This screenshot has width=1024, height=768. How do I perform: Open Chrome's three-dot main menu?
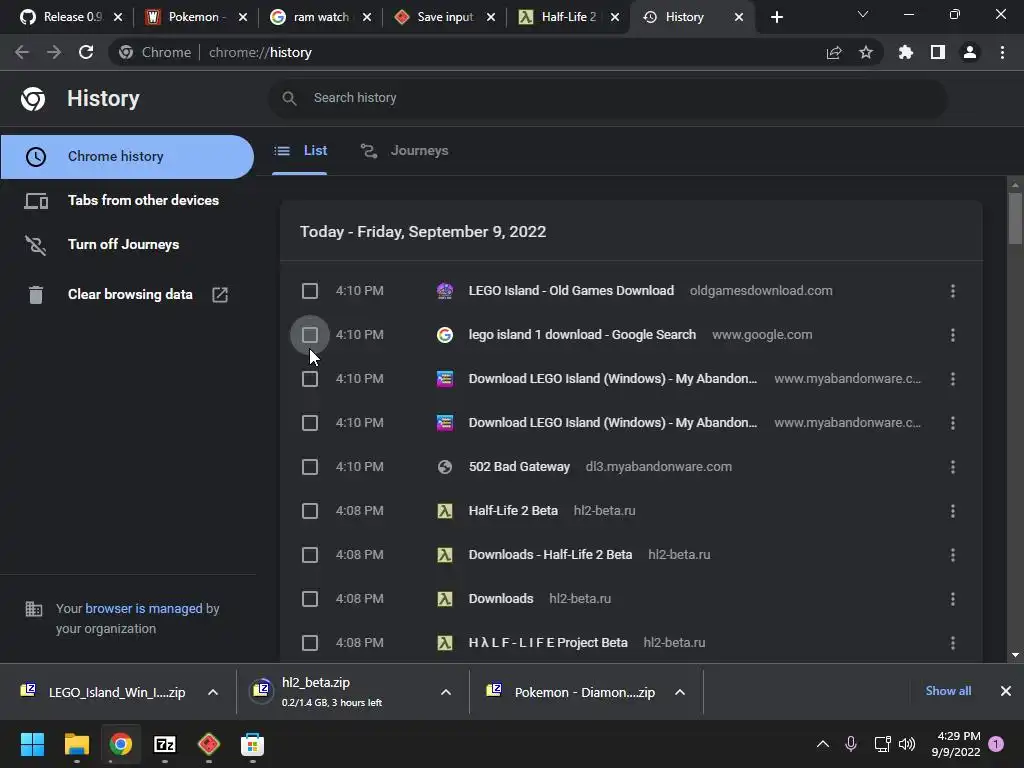1002,52
